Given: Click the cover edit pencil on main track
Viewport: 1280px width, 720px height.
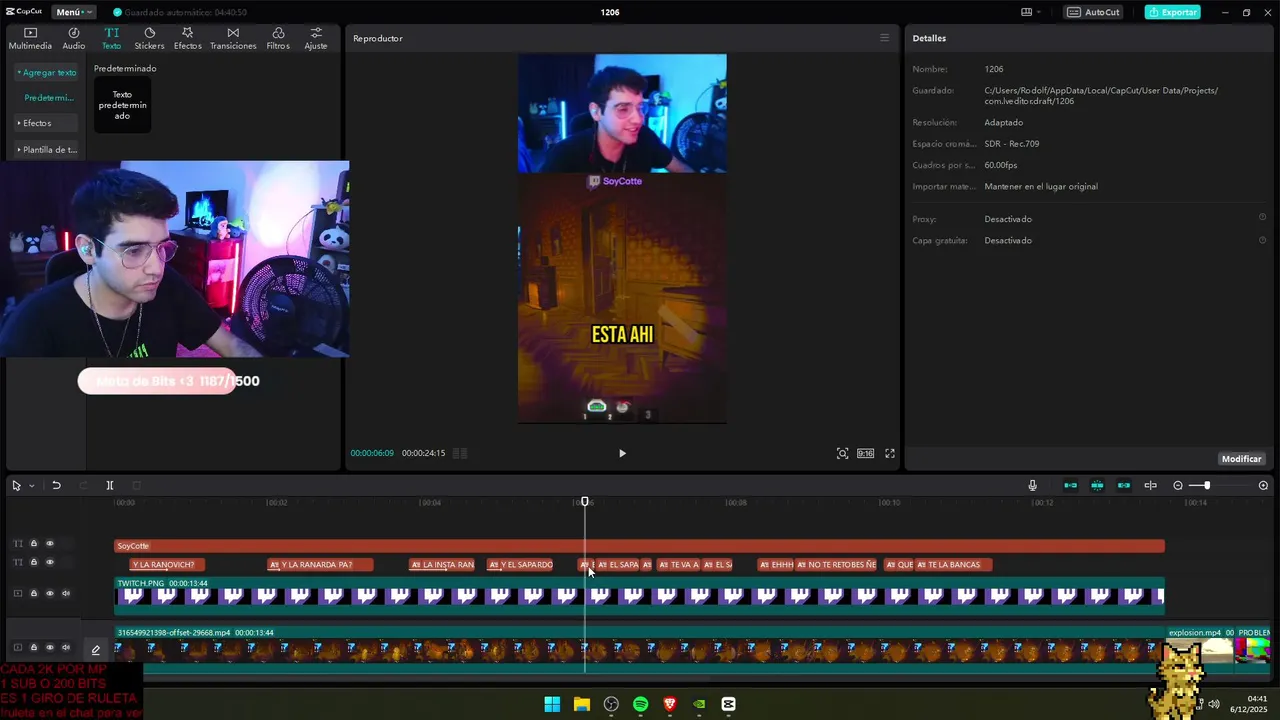Looking at the screenshot, I should pos(96,650).
